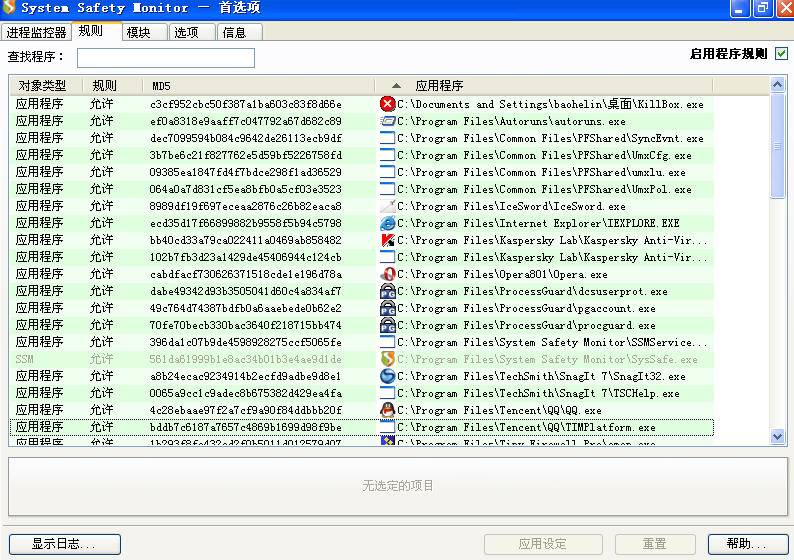Click the IceSword.exe sword icon
The height and width of the screenshot is (560, 794).
coord(387,207)
